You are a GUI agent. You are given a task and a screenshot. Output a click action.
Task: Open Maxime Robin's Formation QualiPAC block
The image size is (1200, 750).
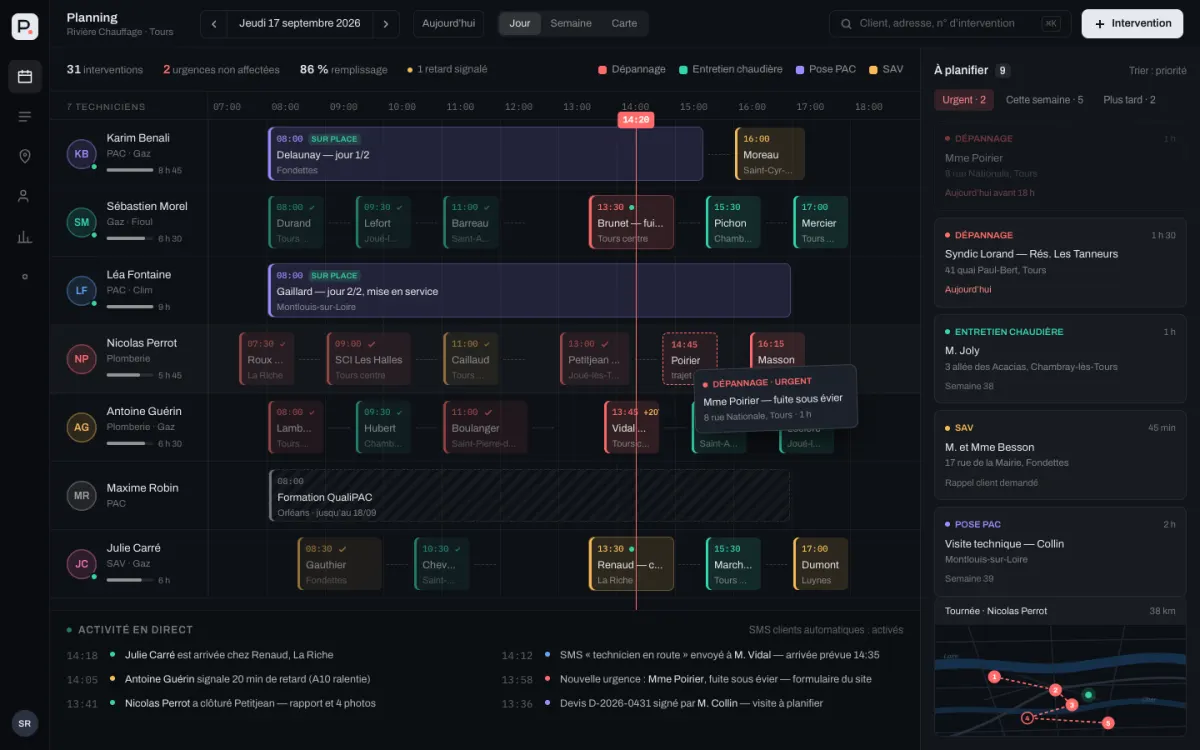pos(529,495)
